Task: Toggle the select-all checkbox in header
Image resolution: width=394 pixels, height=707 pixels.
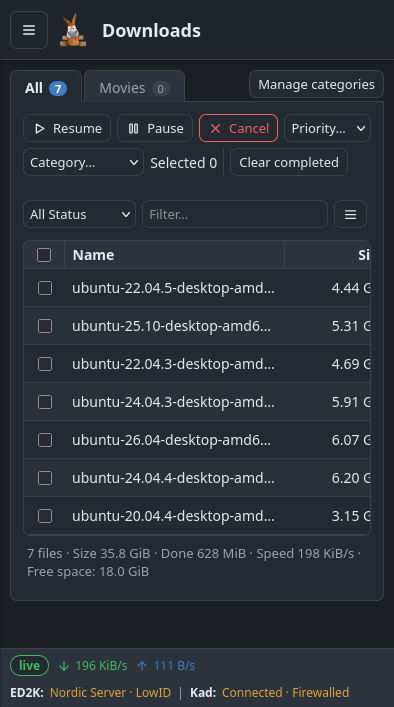Action: [44, 255]
